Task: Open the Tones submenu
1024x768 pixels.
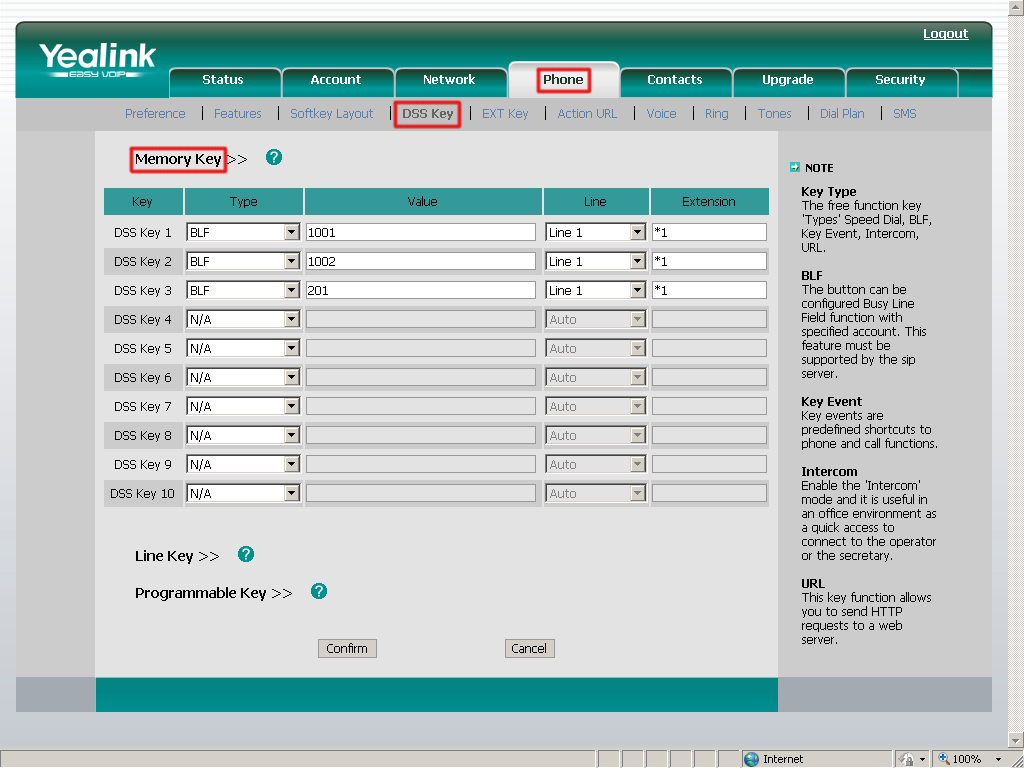Action: click(775, 114)
